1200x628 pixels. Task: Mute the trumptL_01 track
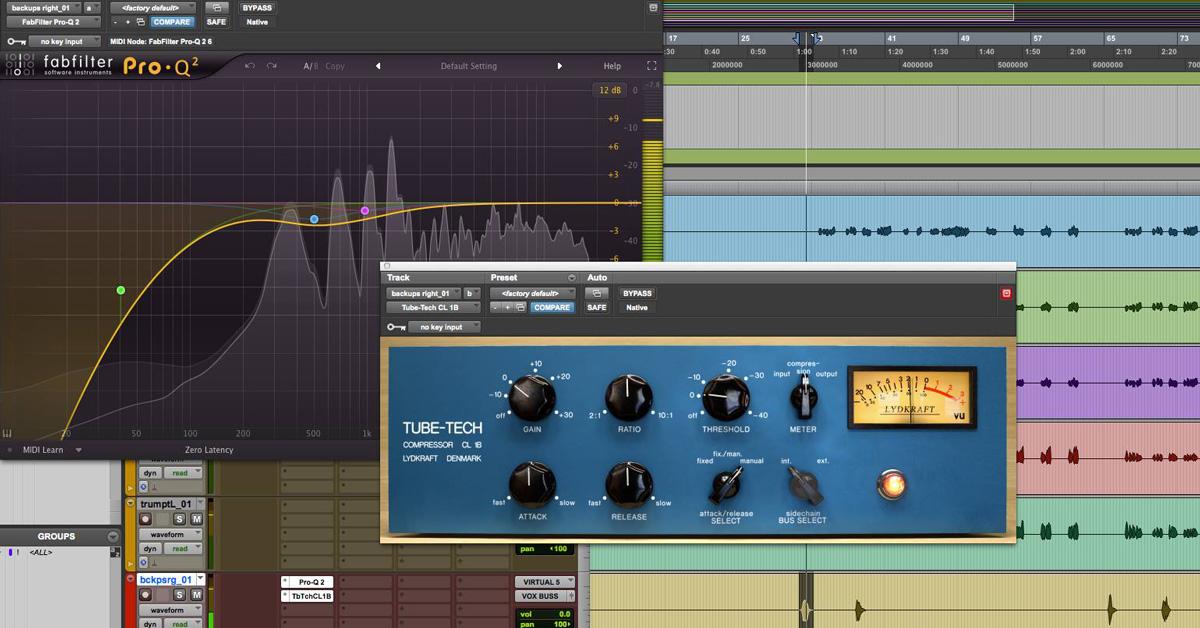(x=196, y=519)
